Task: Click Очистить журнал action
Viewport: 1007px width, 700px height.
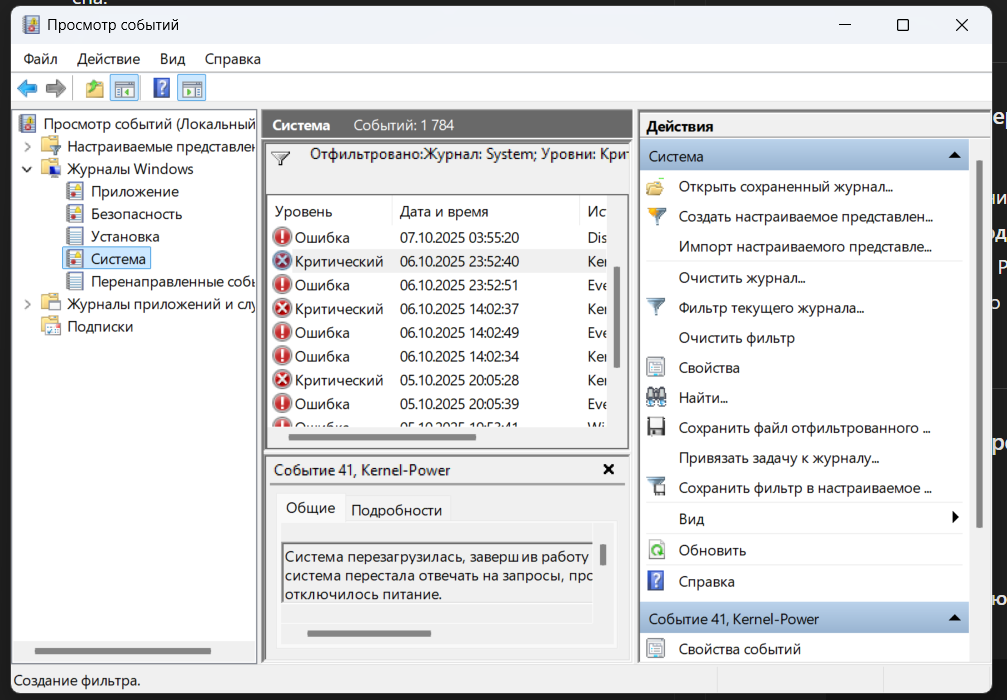Action: tap(742, 278)
